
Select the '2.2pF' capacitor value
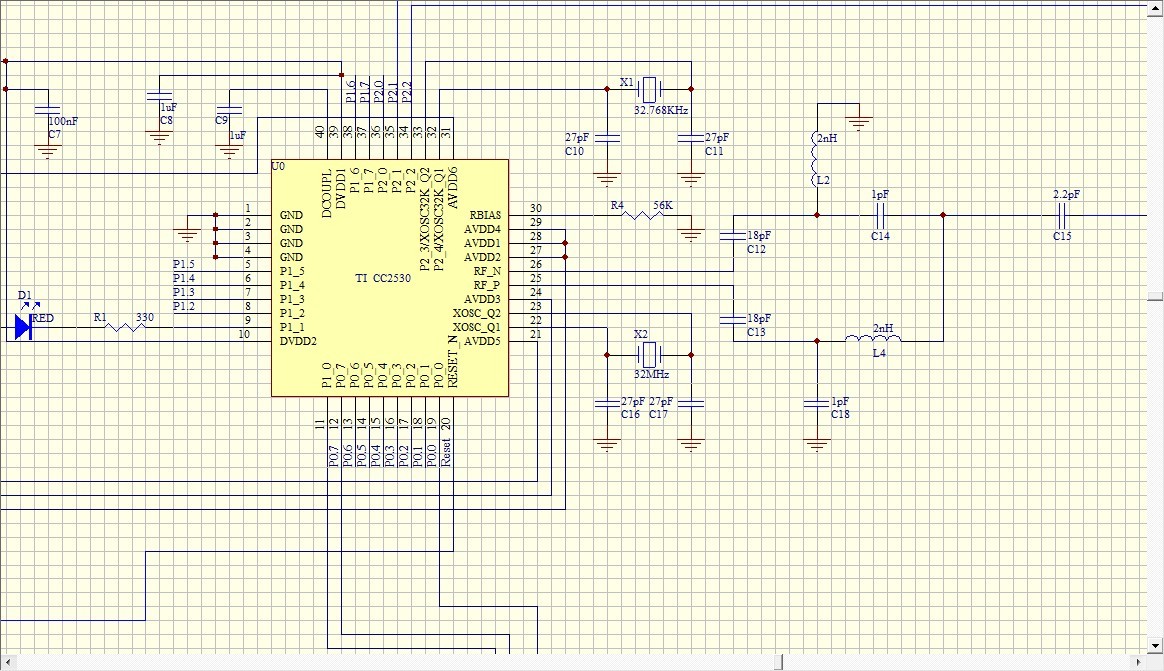tap(1066, 194)
